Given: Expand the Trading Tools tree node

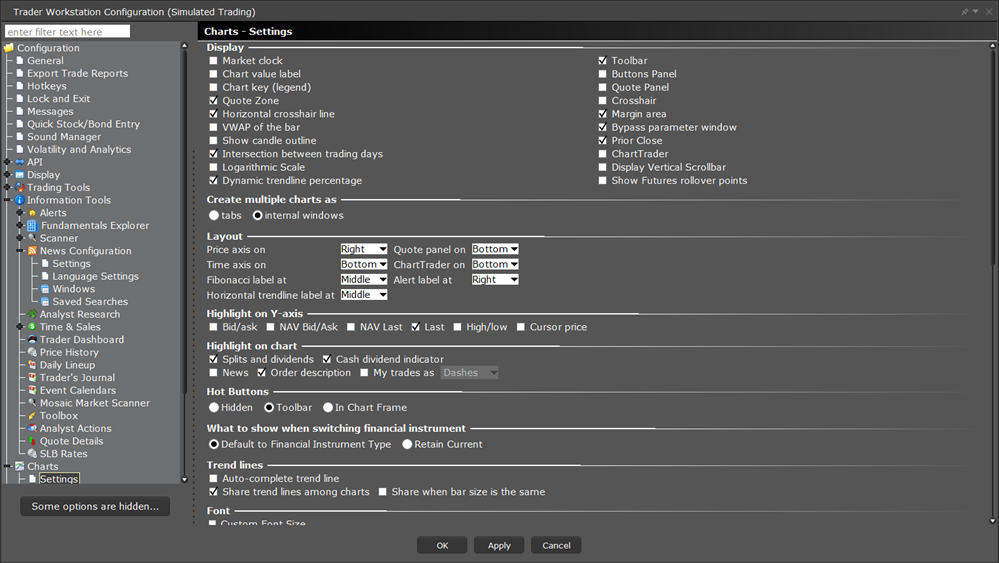Looking at the screenshot, I should (7, 187).
